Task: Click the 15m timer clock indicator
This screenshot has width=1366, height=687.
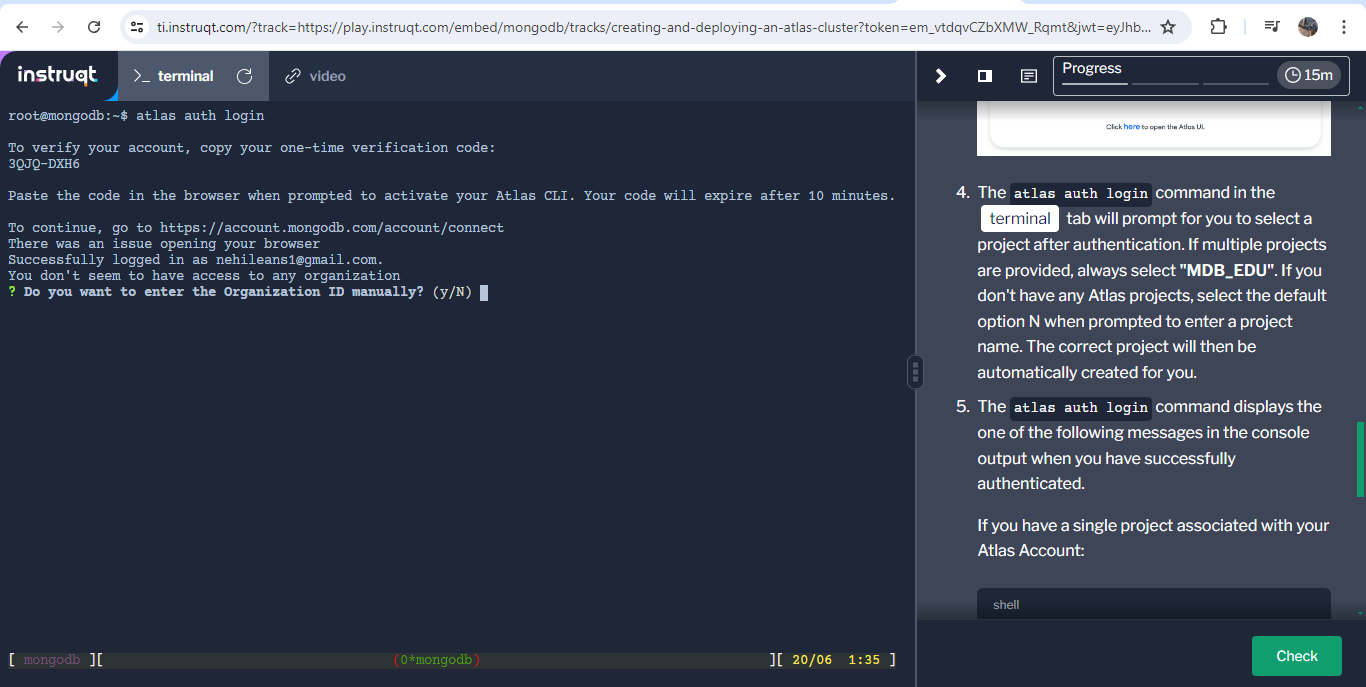Action: (x=1309, y=75)
